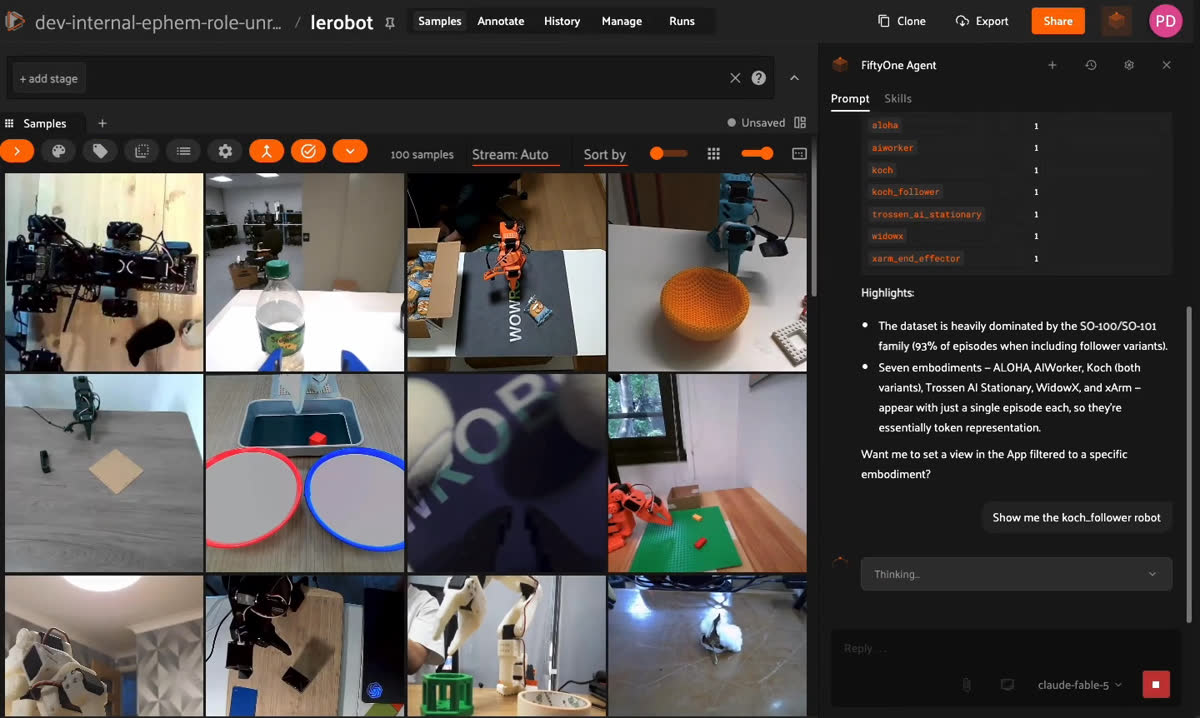Click the split layout icon beside Unsaved
This screenshot has width=1200, height=718.
coord(800,122)
